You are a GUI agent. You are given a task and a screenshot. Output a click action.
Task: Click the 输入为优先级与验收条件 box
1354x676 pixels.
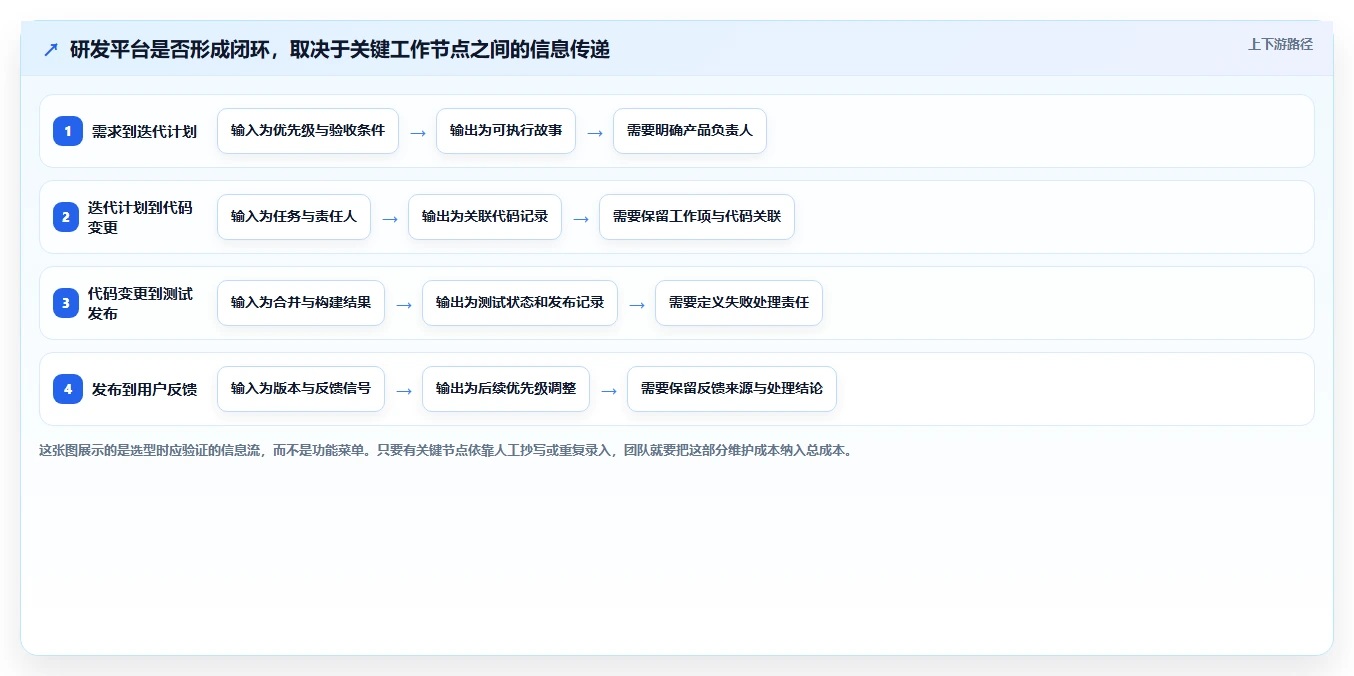(308, 131)
